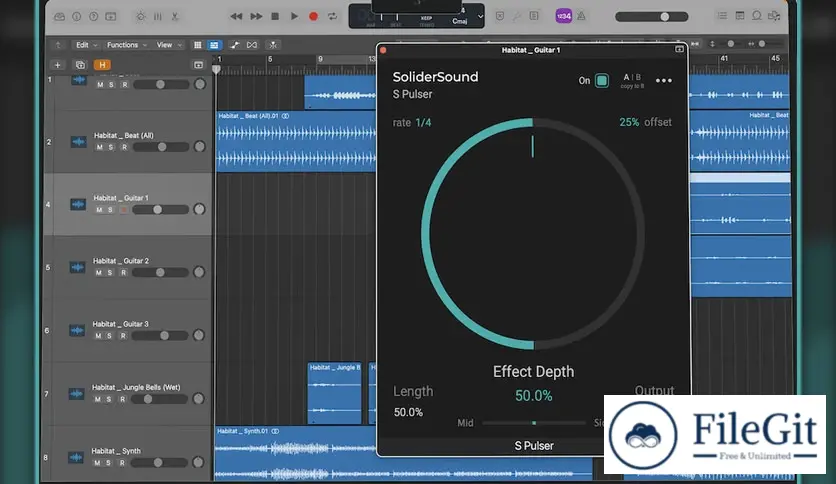The height and width of the screenshot is (484, 836).
Task: Open the View menu in tracks area
Action: pos(169,45)
